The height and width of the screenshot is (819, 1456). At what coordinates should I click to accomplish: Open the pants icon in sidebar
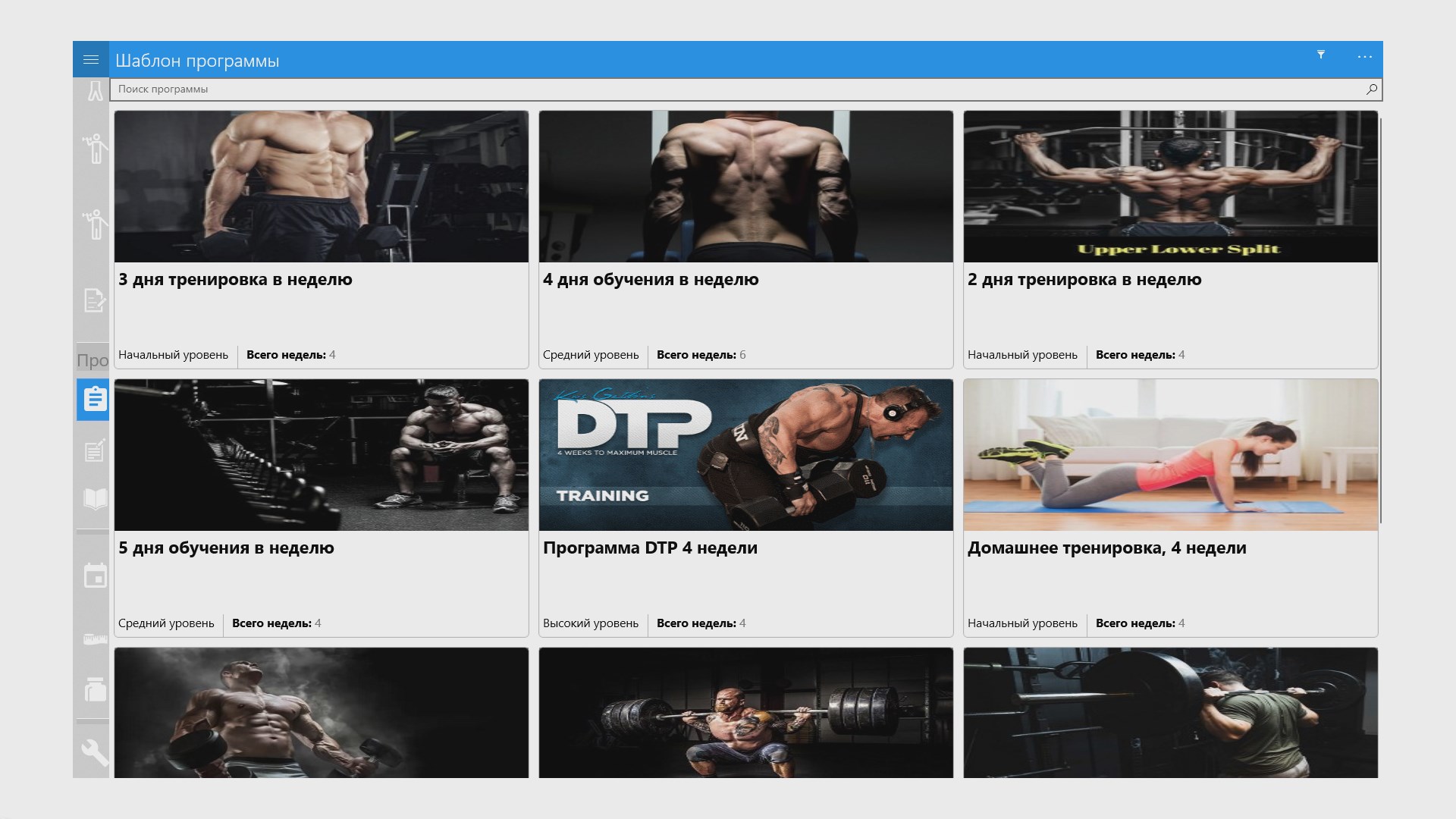(95, 91)
